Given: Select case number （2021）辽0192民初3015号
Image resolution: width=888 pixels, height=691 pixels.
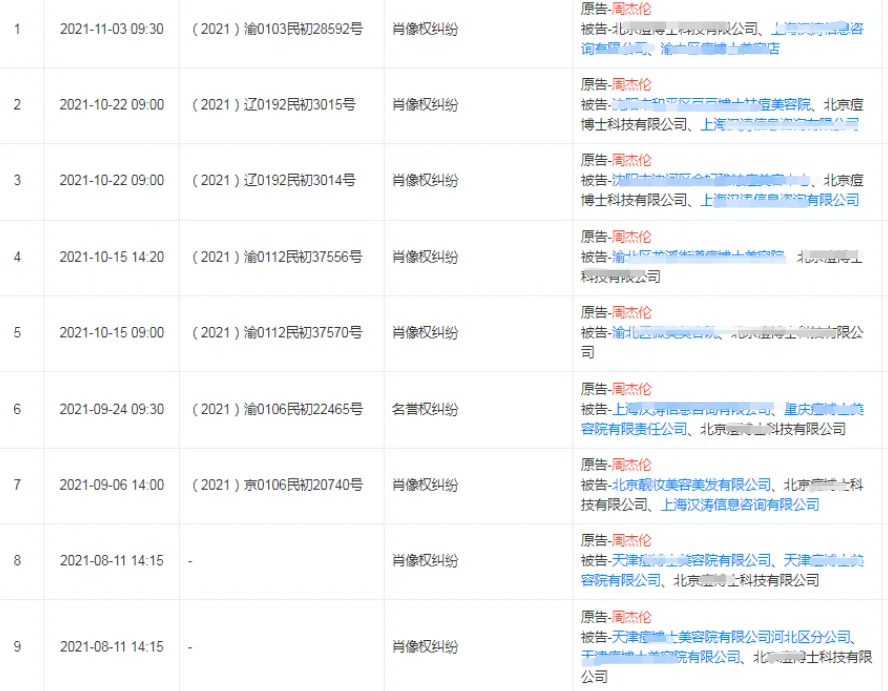Looking at the screenshot, I should 274,105.
